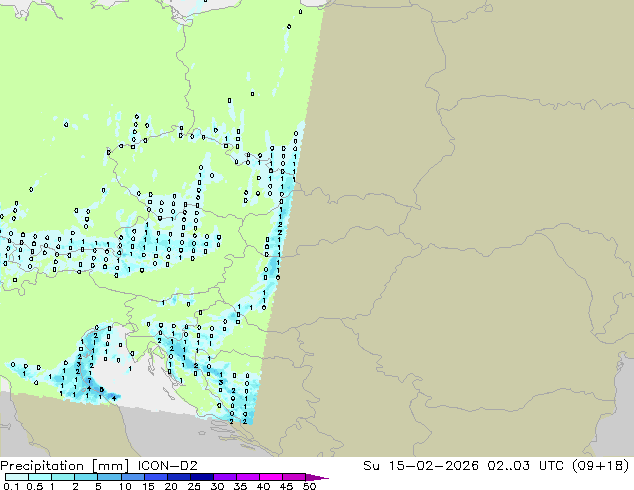Select the 25–30 mm dark navy swatch

pyautogui.click(x=201, y=477)
